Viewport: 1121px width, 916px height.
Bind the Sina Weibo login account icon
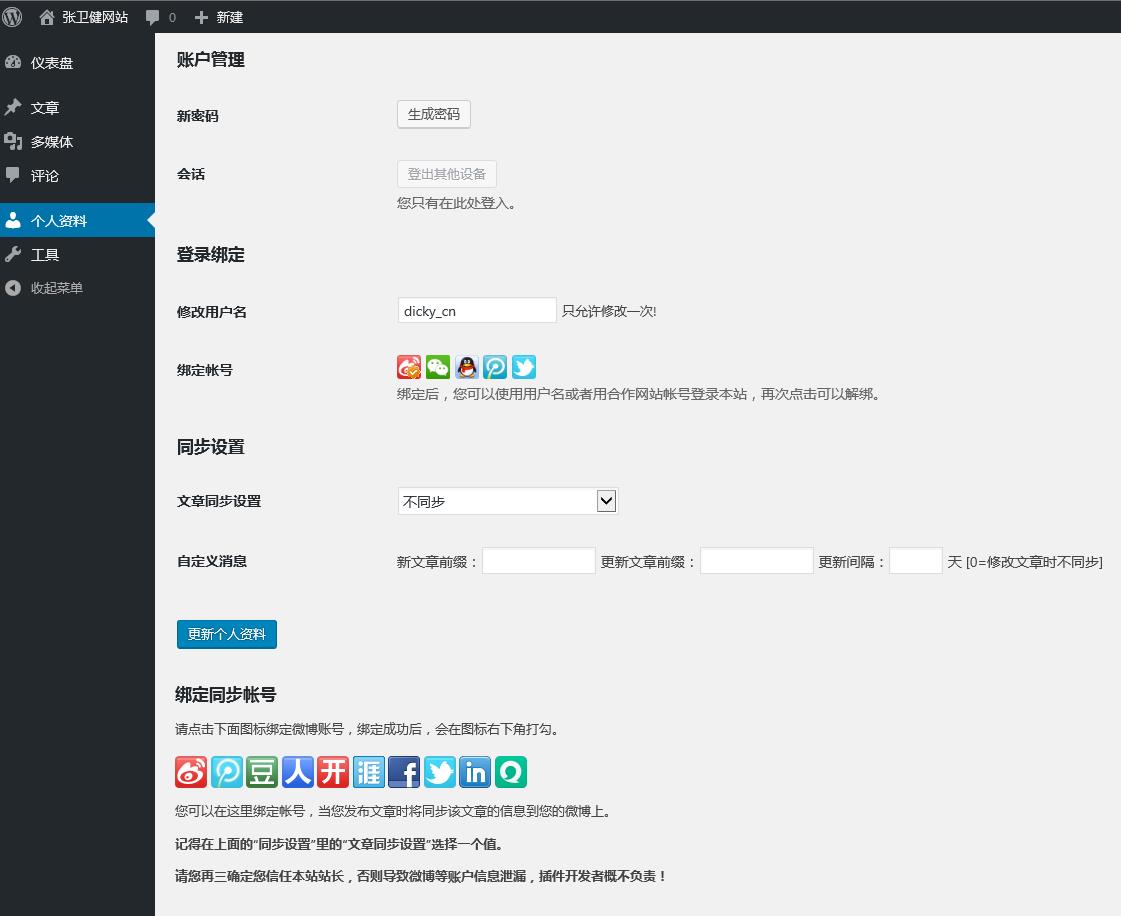[x=410, y=367]
